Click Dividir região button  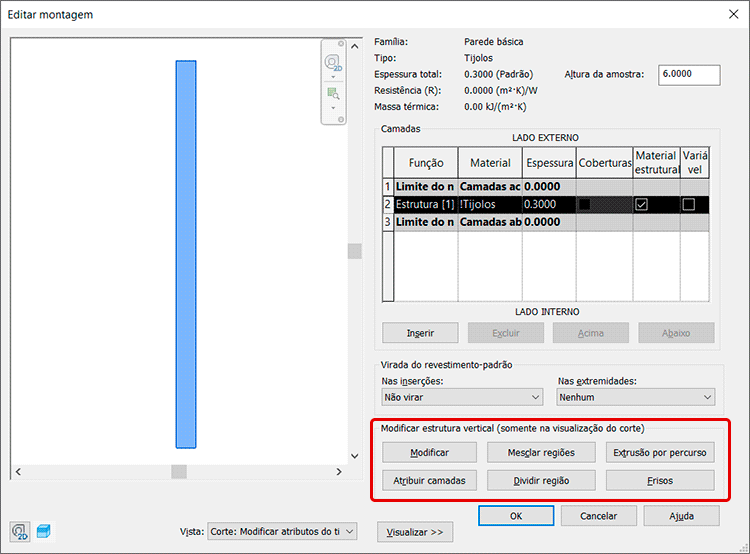[541, 480]
